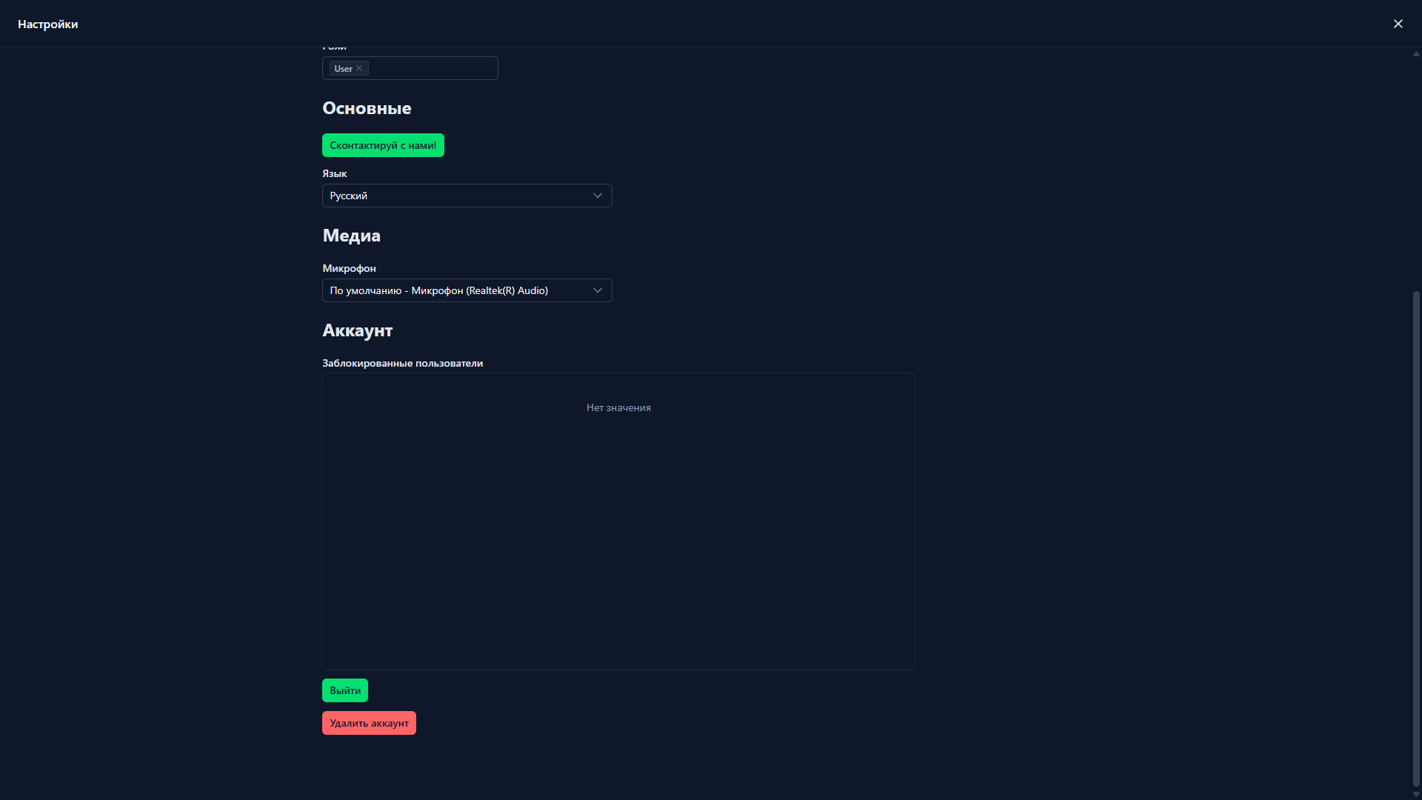Click the red "Удалить аккаунт" button
The image size is (1422, 800).
369,722
